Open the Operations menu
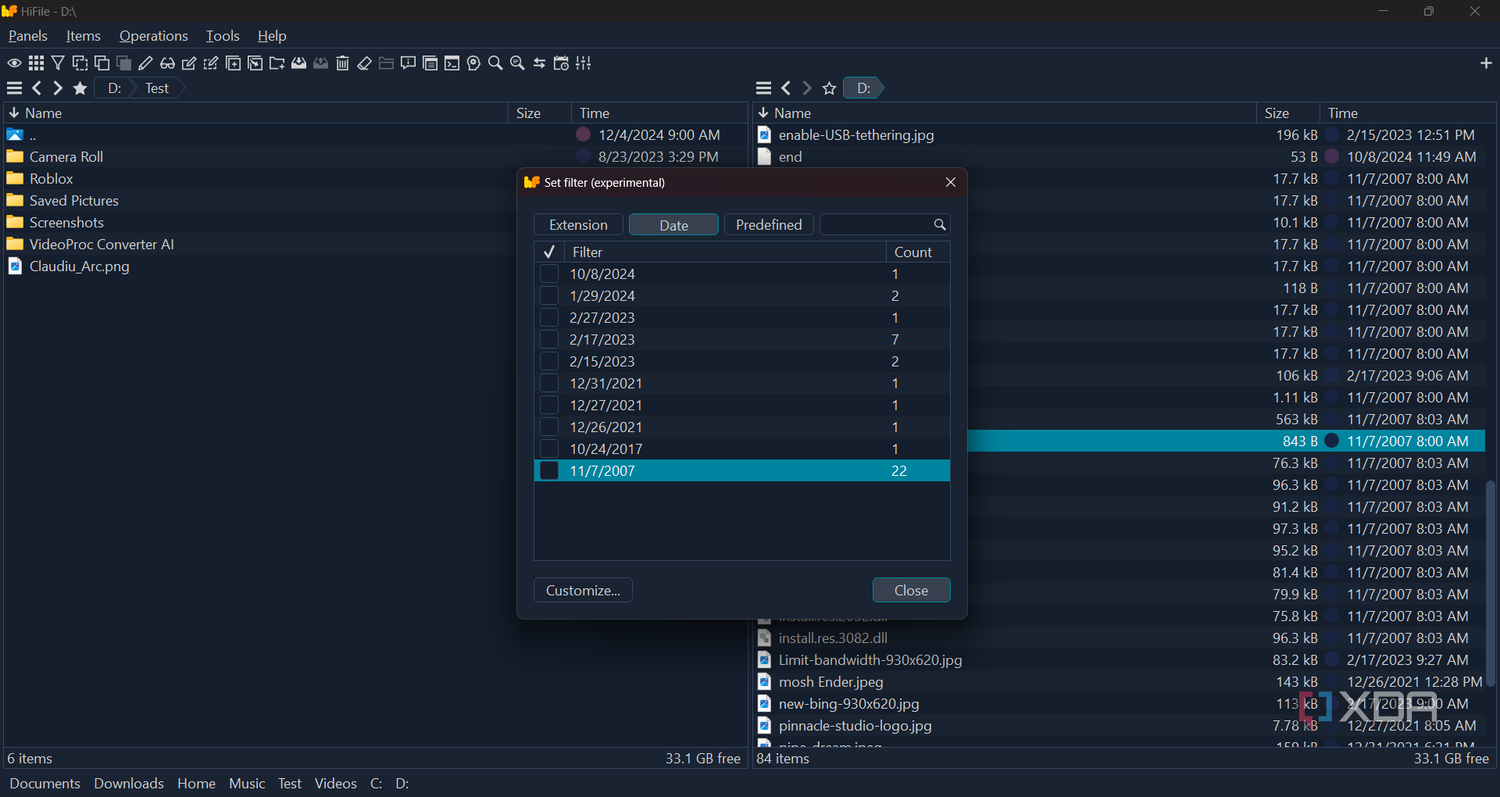1500x797 pixels. [x=153, y=36]
